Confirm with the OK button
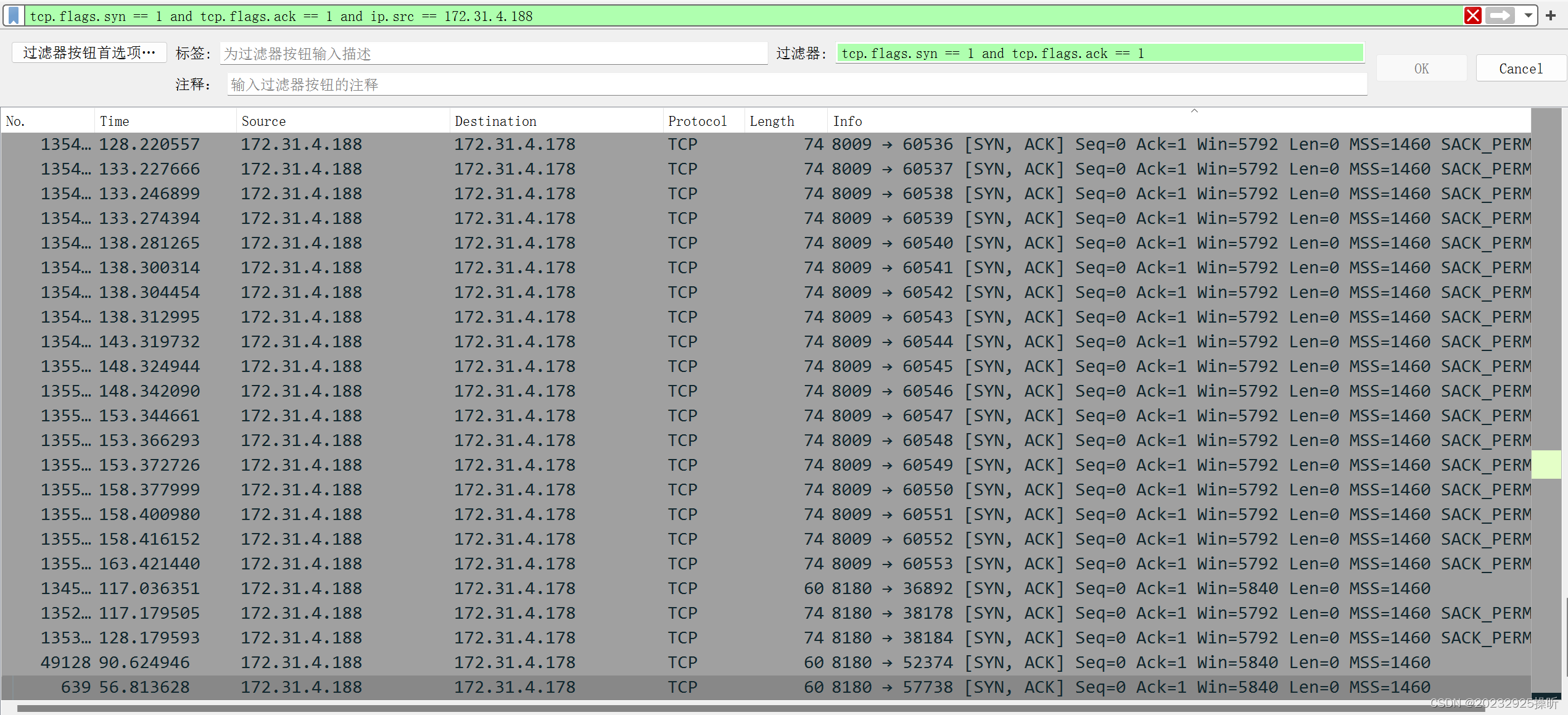 coord(1421,68)
